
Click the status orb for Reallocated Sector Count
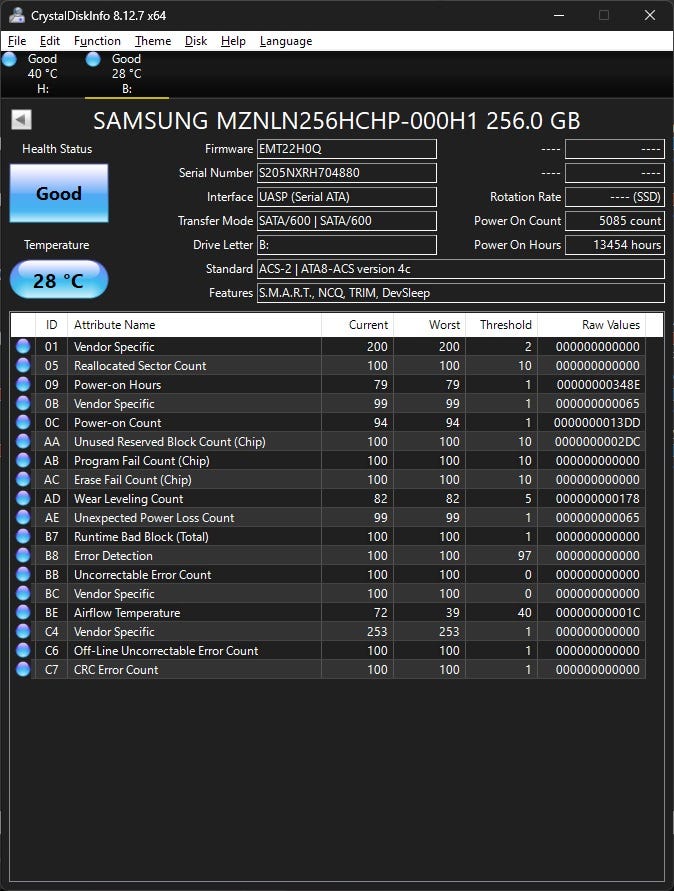(x=23, y=365)
